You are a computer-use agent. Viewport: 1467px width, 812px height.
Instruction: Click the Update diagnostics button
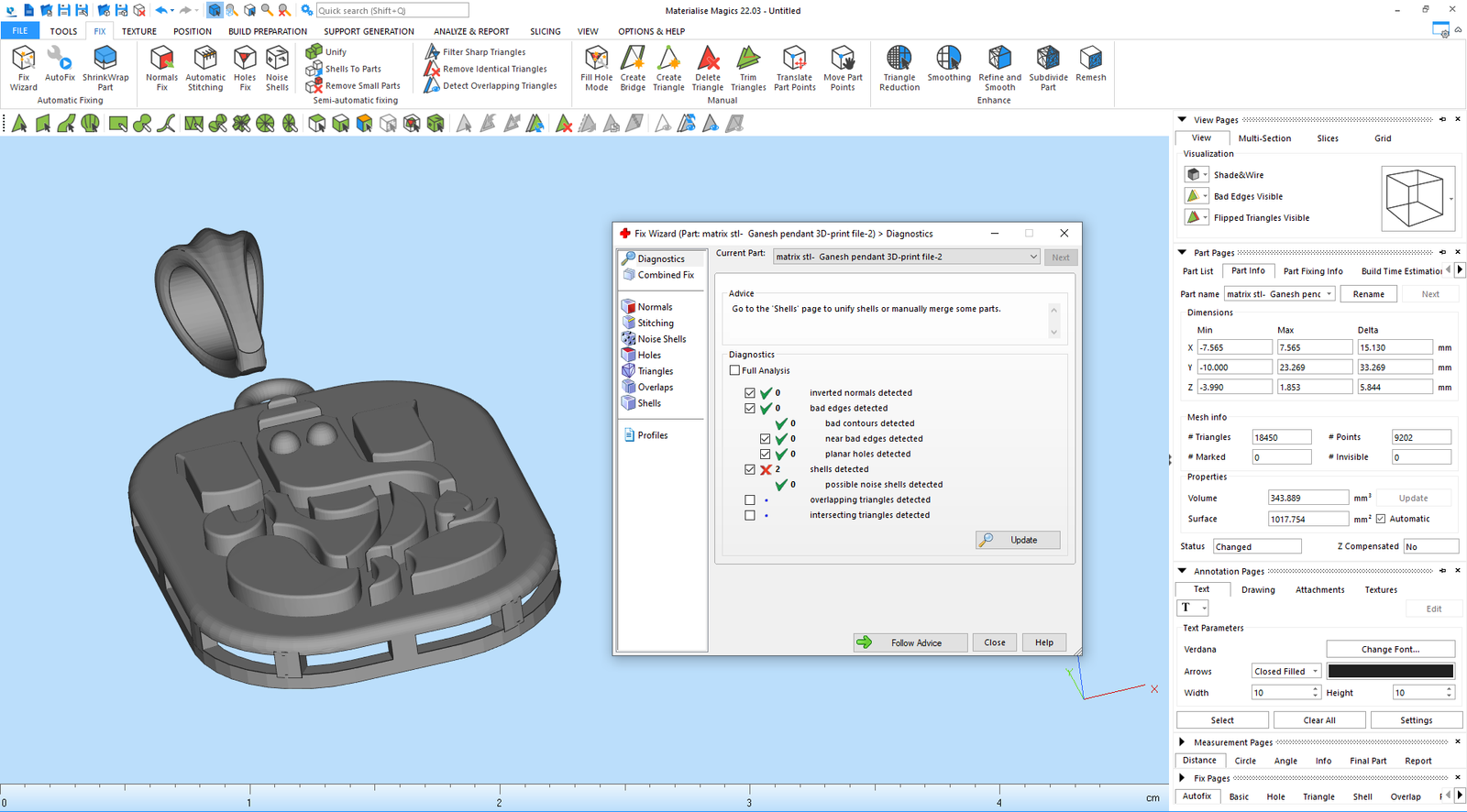(x=1018, y=540)
